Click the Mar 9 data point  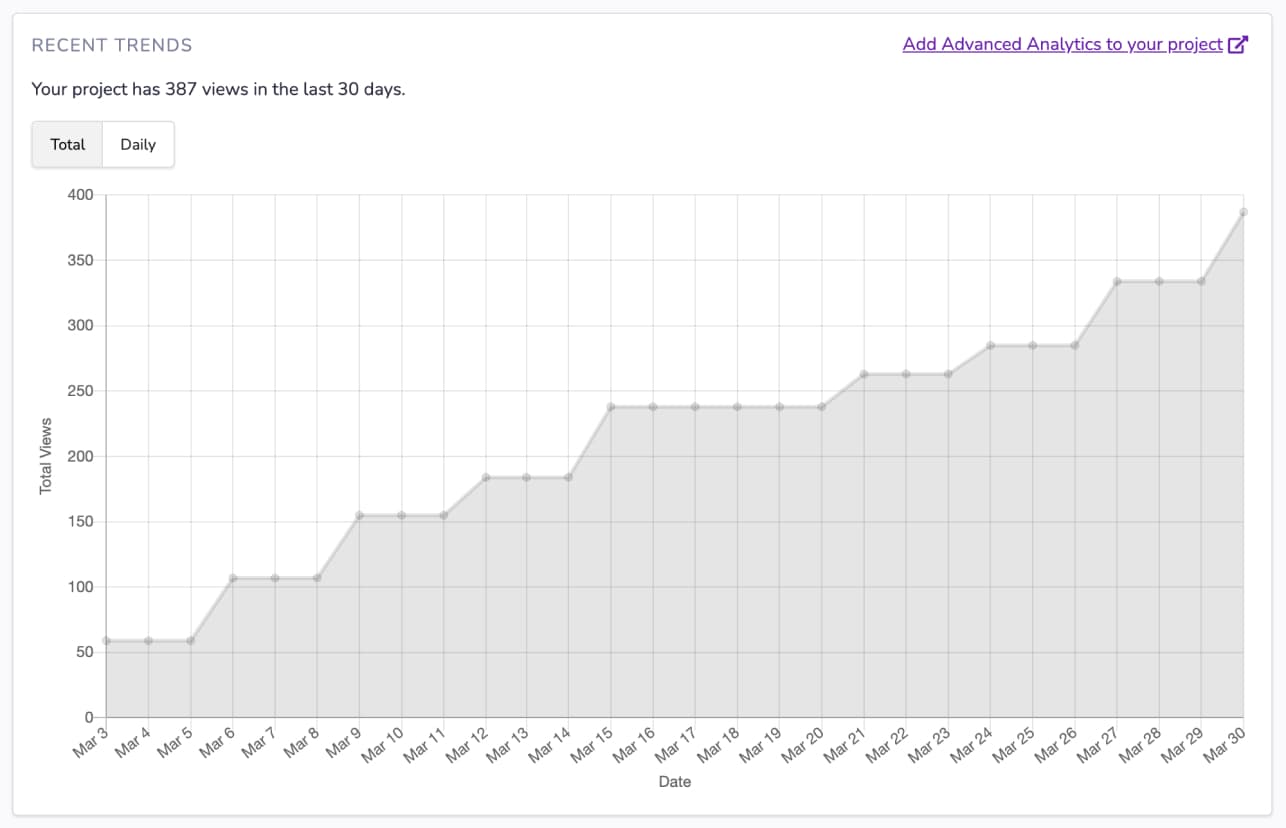coord(357,517)
